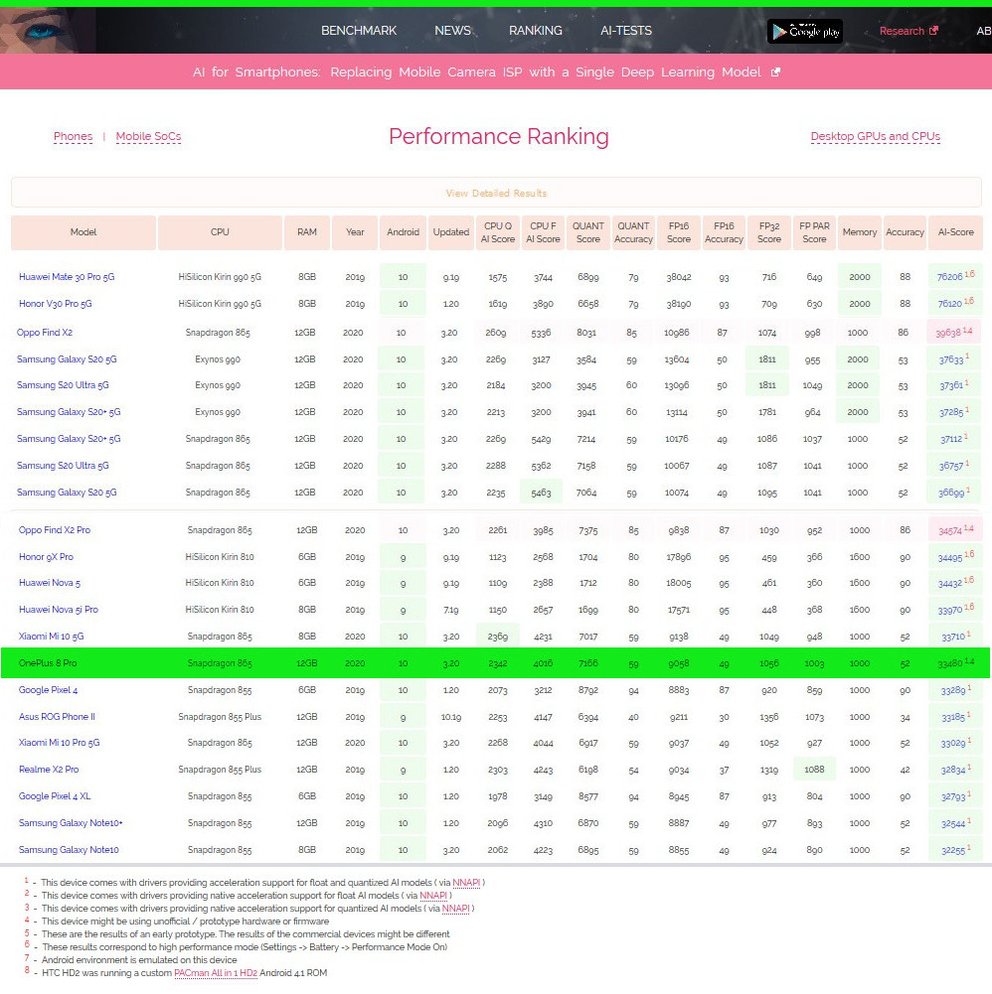The width and height of the screenshot is (992, 994).
Task: Click the AI-Score value 36757
Action: coord(951,466)
